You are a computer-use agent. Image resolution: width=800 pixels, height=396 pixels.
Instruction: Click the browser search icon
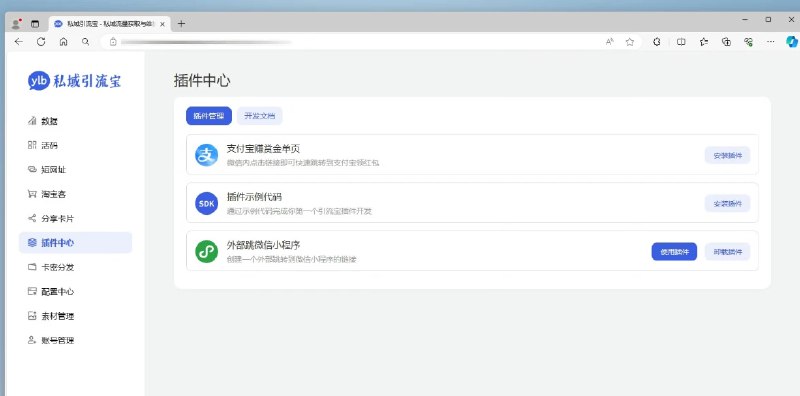(x=86, y=42)
